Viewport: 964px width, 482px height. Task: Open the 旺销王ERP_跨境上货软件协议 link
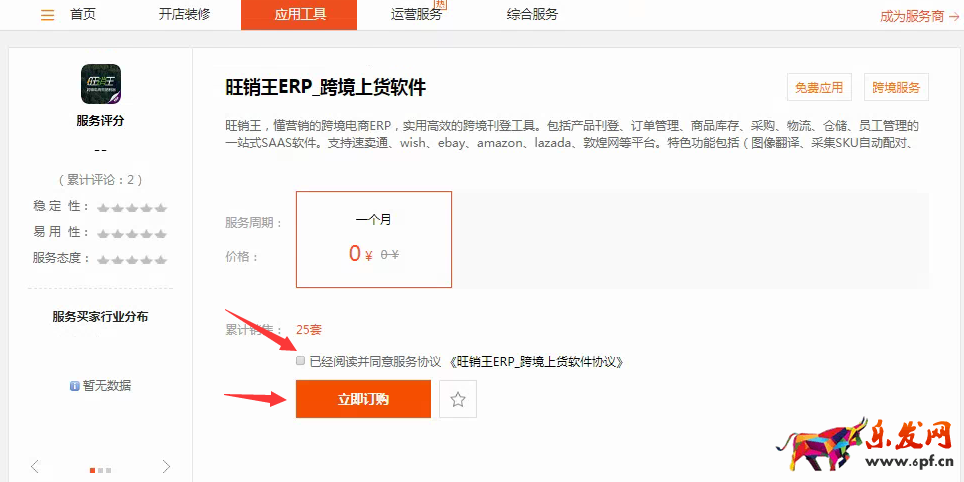[540, 361]
